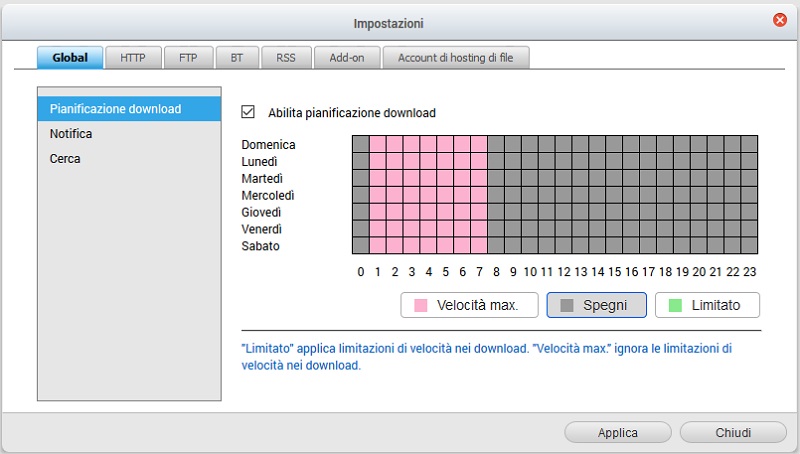Click the Sabato hour 23 schedule cell
This screenshot has height=454, width=800.
point(749,246)
